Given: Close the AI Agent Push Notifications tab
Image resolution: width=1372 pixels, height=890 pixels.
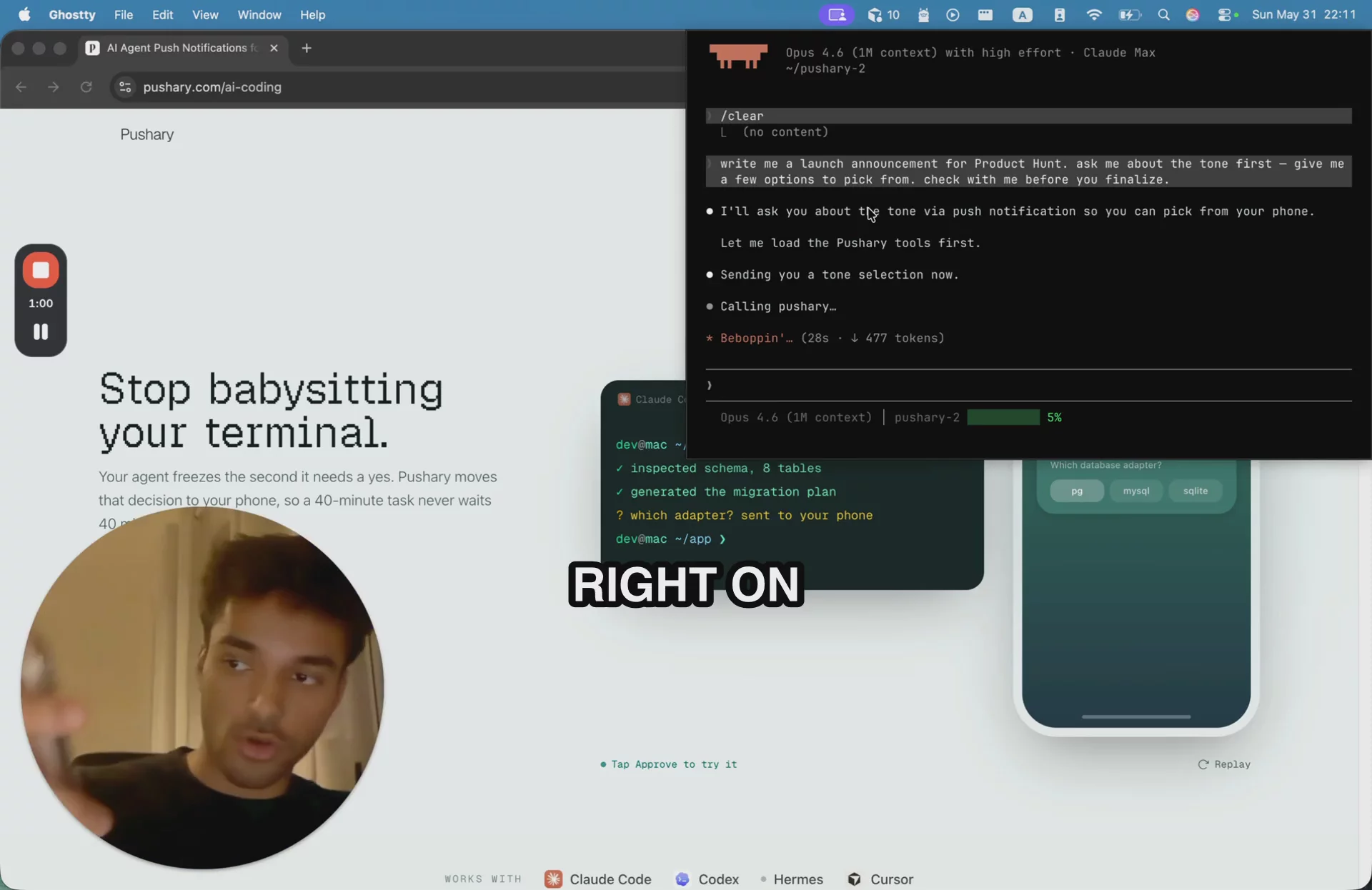Looking at the screenshot, I should (274, 48).
